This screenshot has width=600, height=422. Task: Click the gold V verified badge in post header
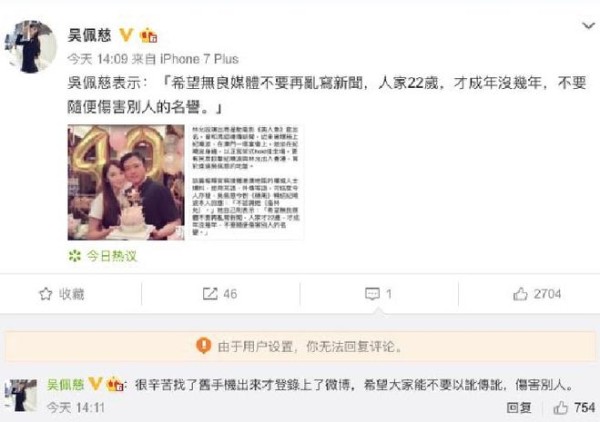pos(126,35)
